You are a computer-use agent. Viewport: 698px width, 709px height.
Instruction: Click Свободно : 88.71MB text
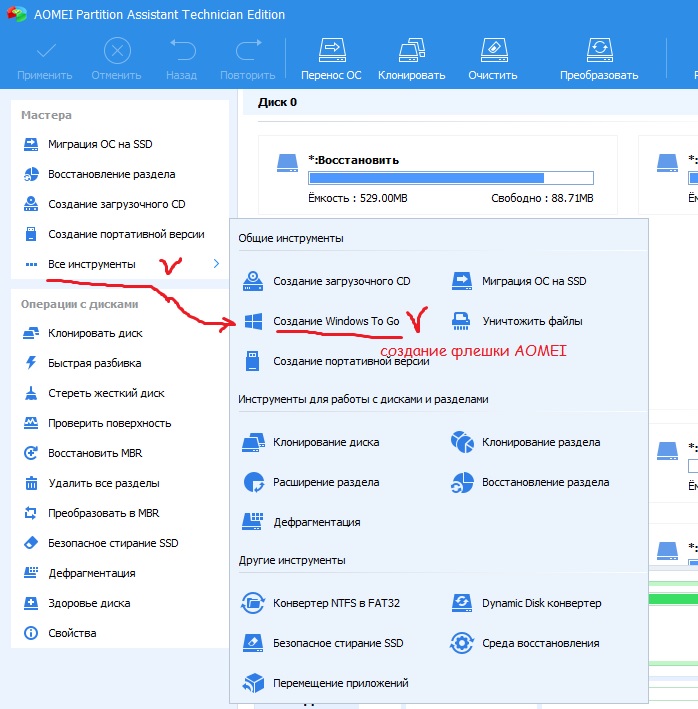click(x=542, y=198)
